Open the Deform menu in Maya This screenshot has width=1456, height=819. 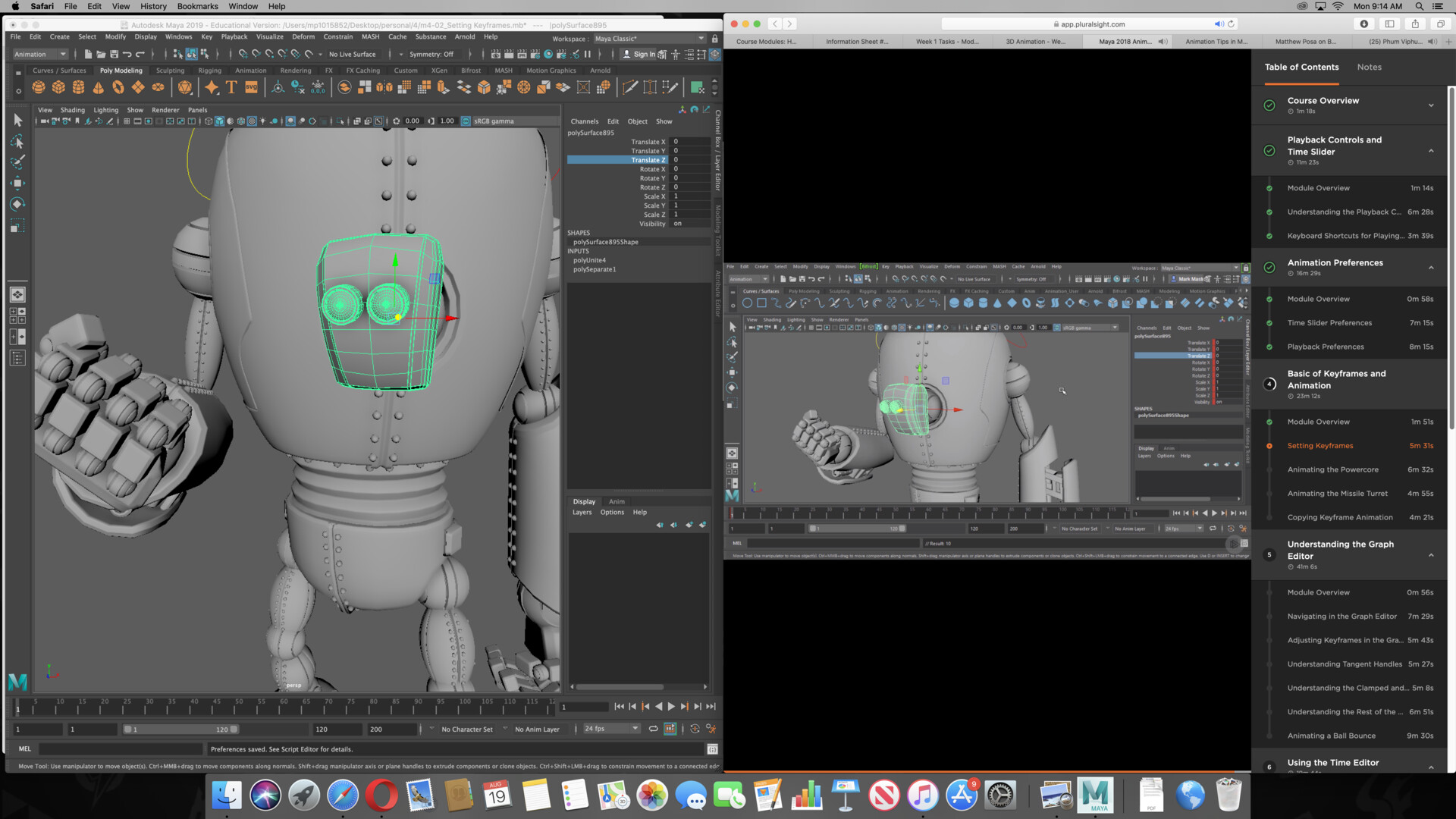303,36
